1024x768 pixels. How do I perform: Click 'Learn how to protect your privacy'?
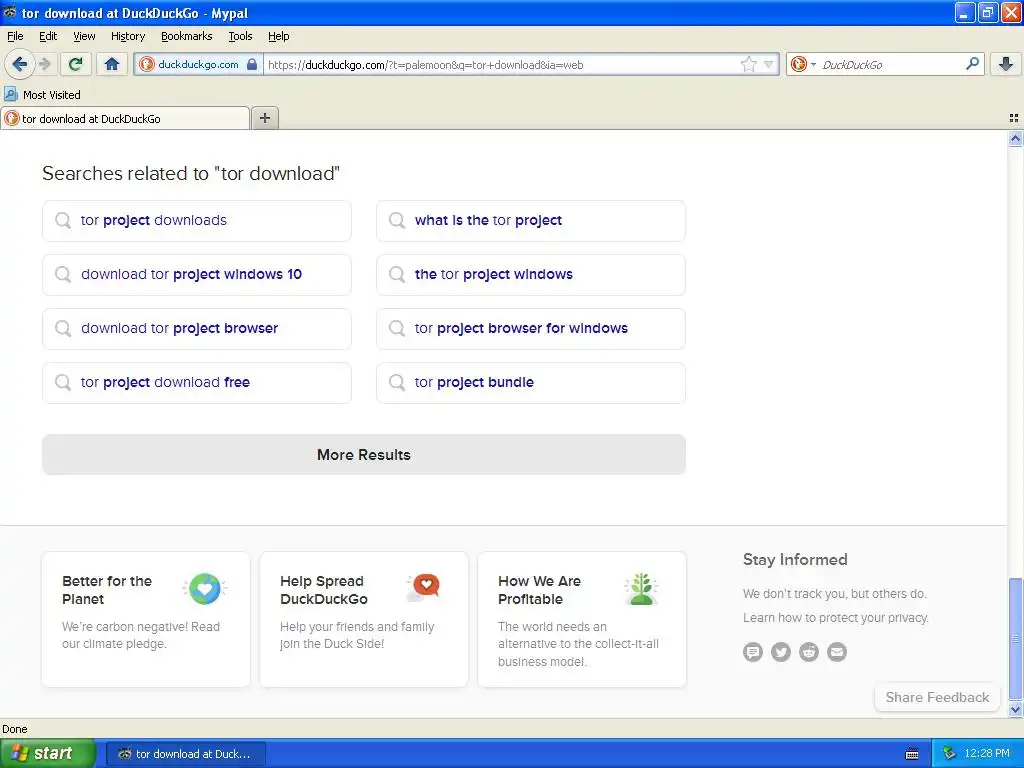[x=835, y=618]
